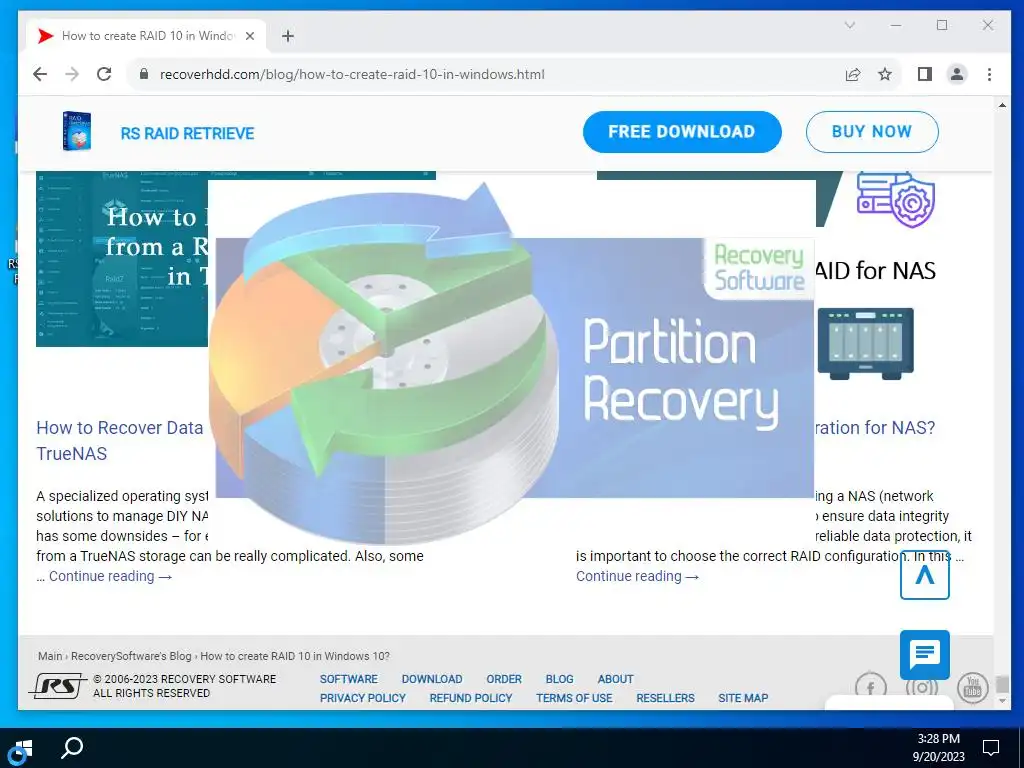Visit the Facebook page via footer icon
Screen dimensions: 1024x768
point(871,687)
